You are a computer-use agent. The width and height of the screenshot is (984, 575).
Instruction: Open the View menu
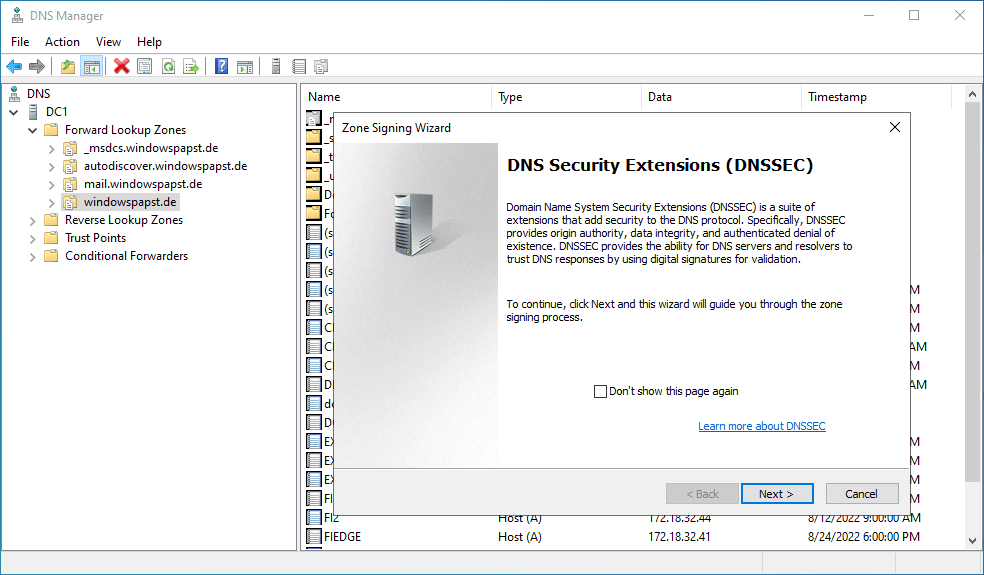[x=108, y=42]
